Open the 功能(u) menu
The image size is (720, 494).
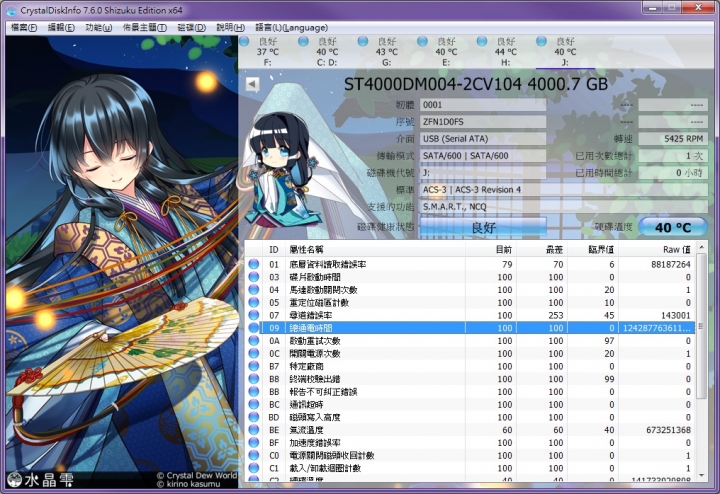pos(99,28)
